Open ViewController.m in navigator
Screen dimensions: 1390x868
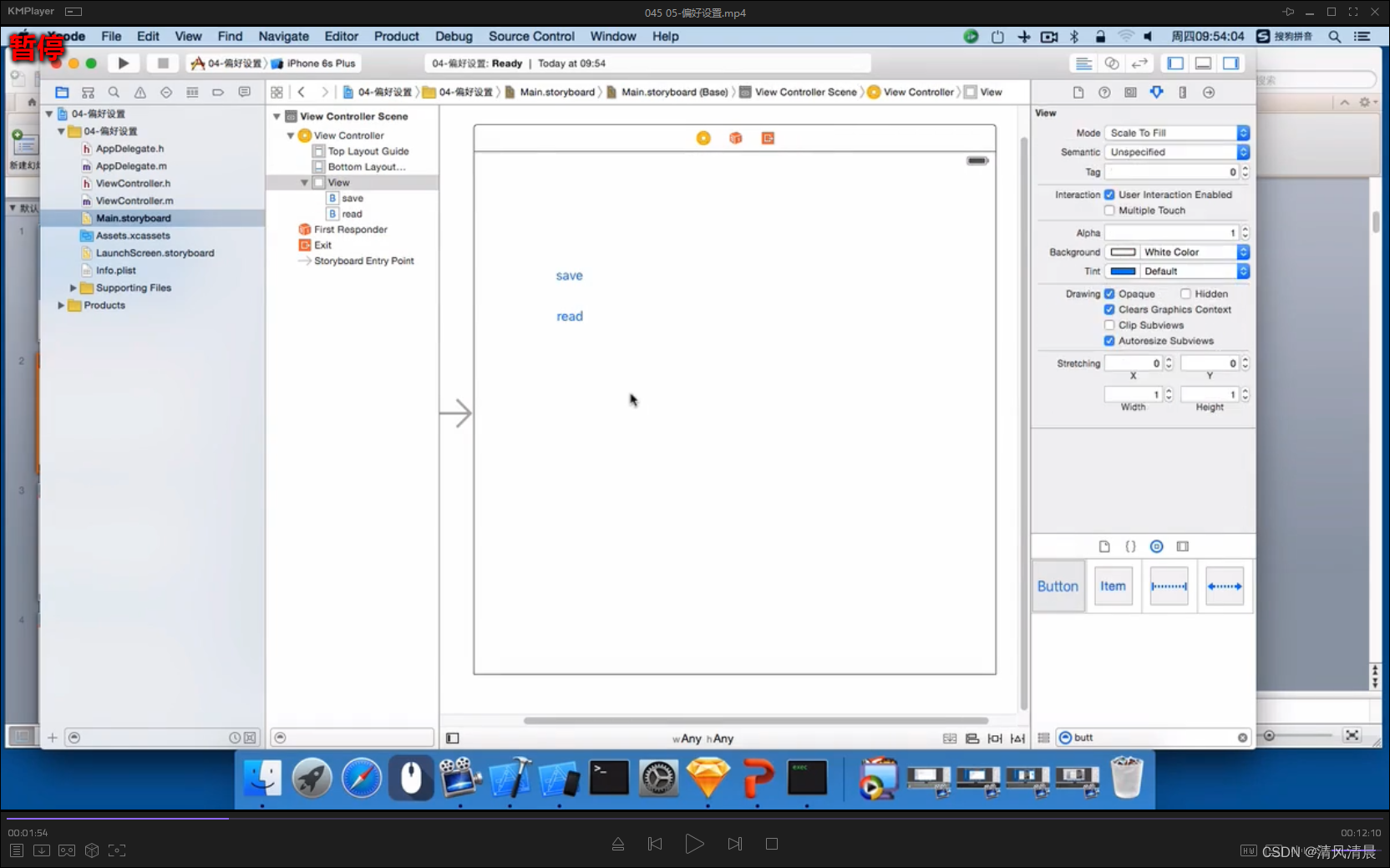click(134, 201)
